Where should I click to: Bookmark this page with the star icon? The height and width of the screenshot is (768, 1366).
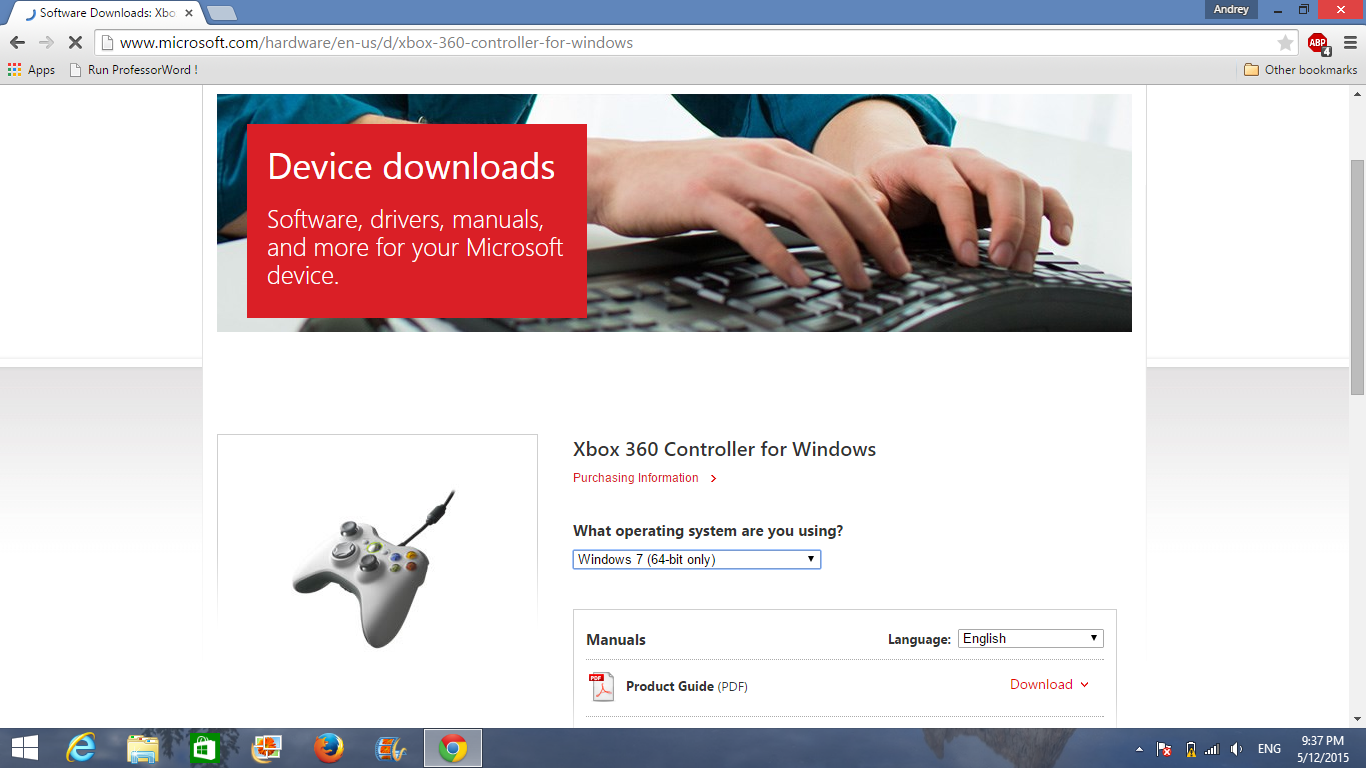1285,43
